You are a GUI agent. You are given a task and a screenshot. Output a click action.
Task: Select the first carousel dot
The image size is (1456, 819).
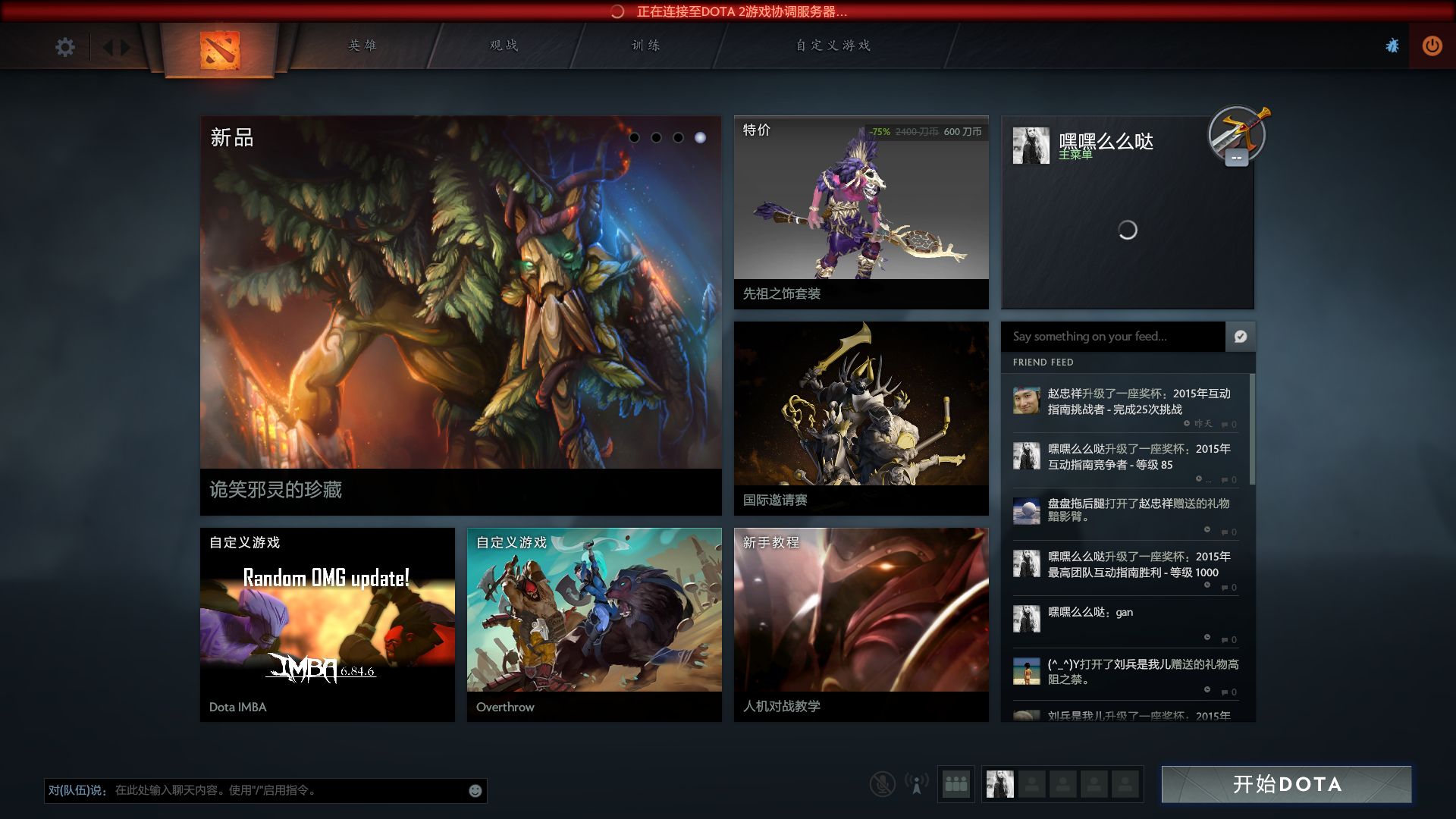click(635, 137)
